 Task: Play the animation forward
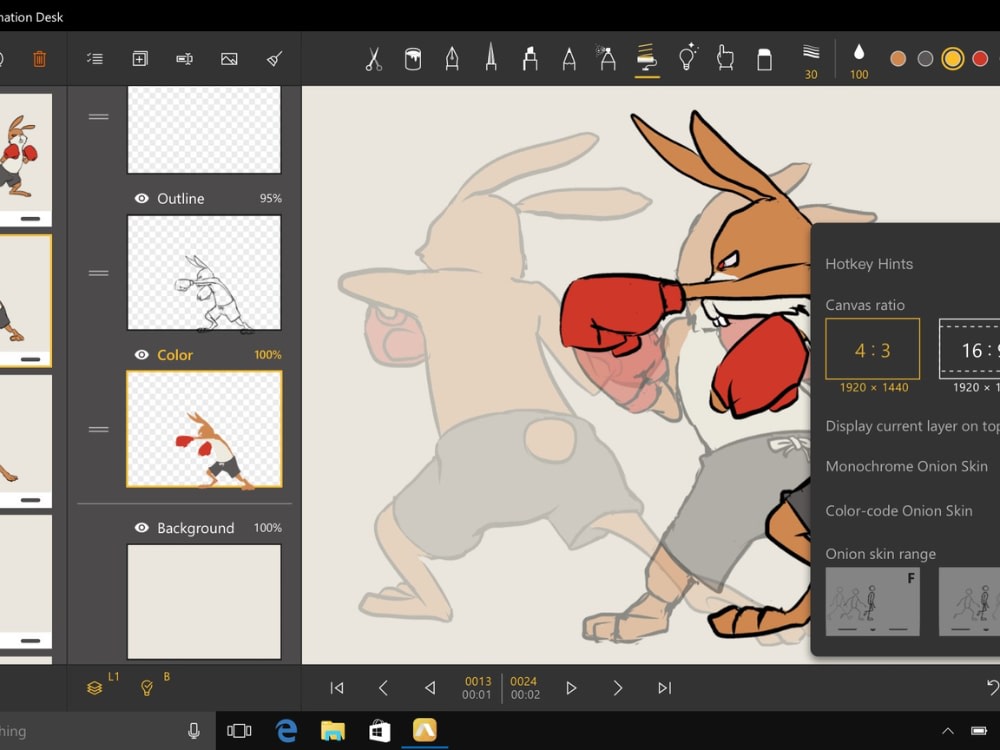pos(571,688)
